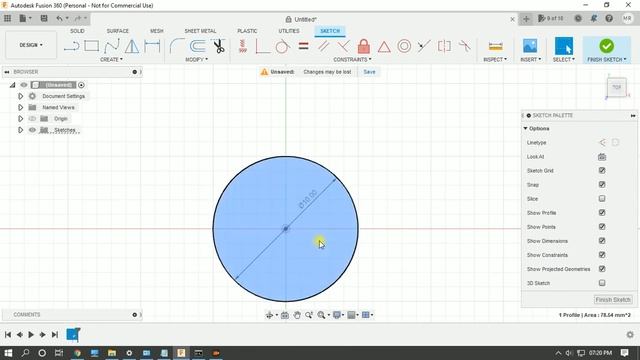Toggle the Show Constraints checkbox

click(602, 255)
